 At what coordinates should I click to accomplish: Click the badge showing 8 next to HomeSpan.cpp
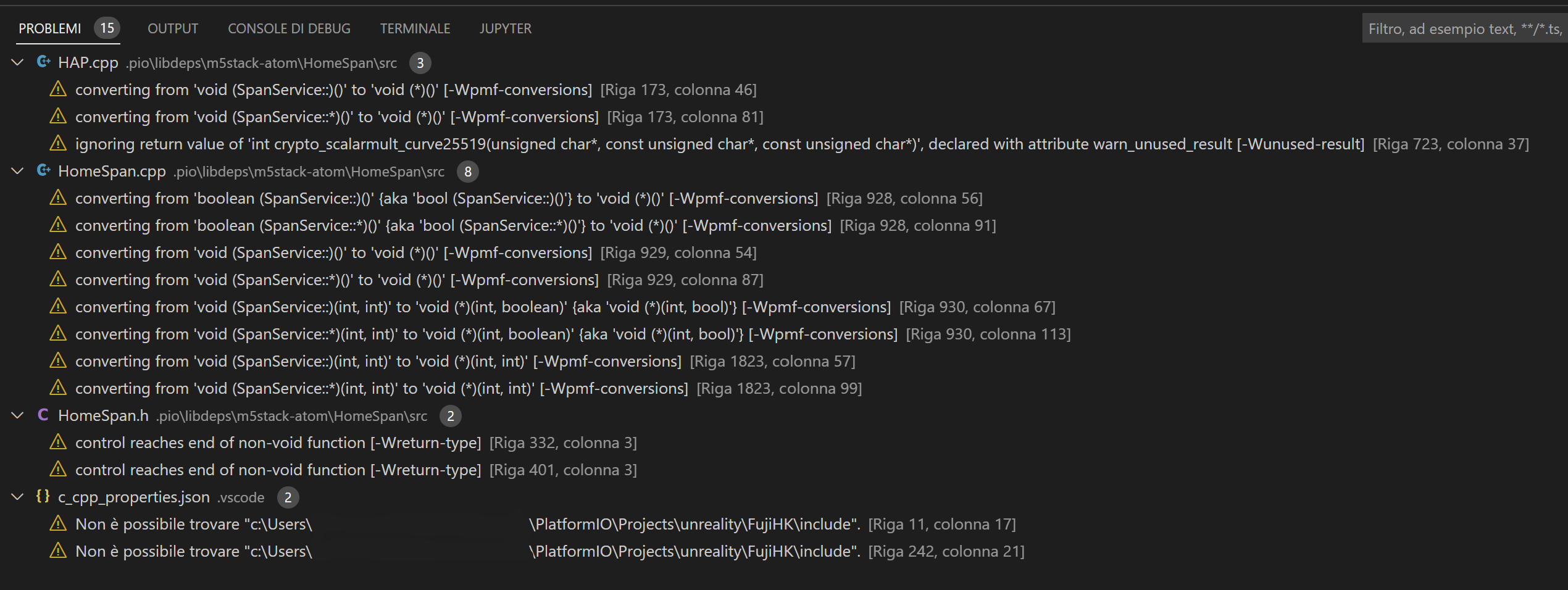coord(467,171)
